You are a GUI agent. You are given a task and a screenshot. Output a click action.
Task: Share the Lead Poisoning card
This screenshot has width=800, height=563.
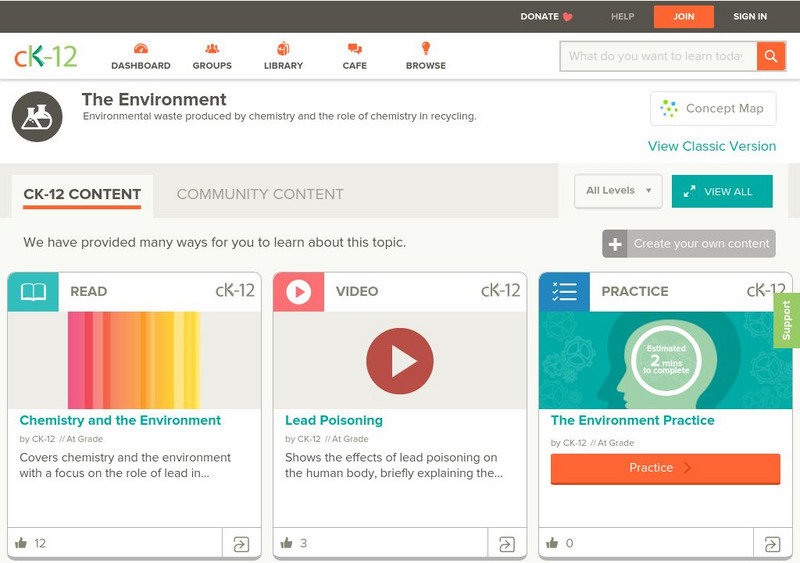(507, 544)
